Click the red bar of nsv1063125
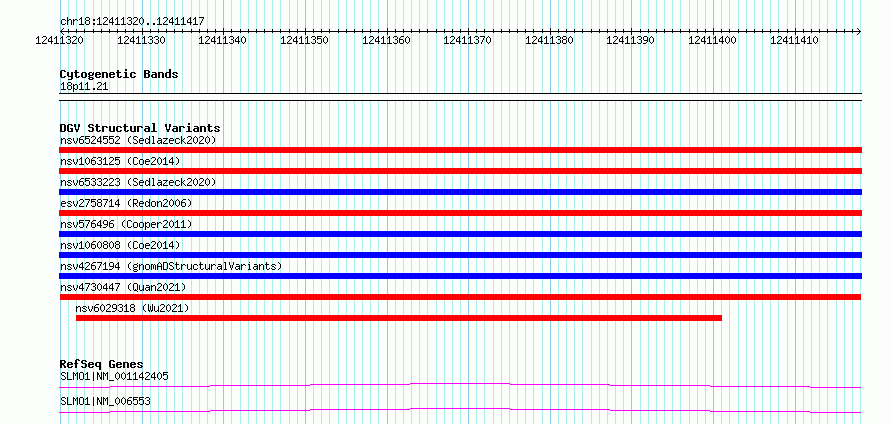 tap(460, 171)
